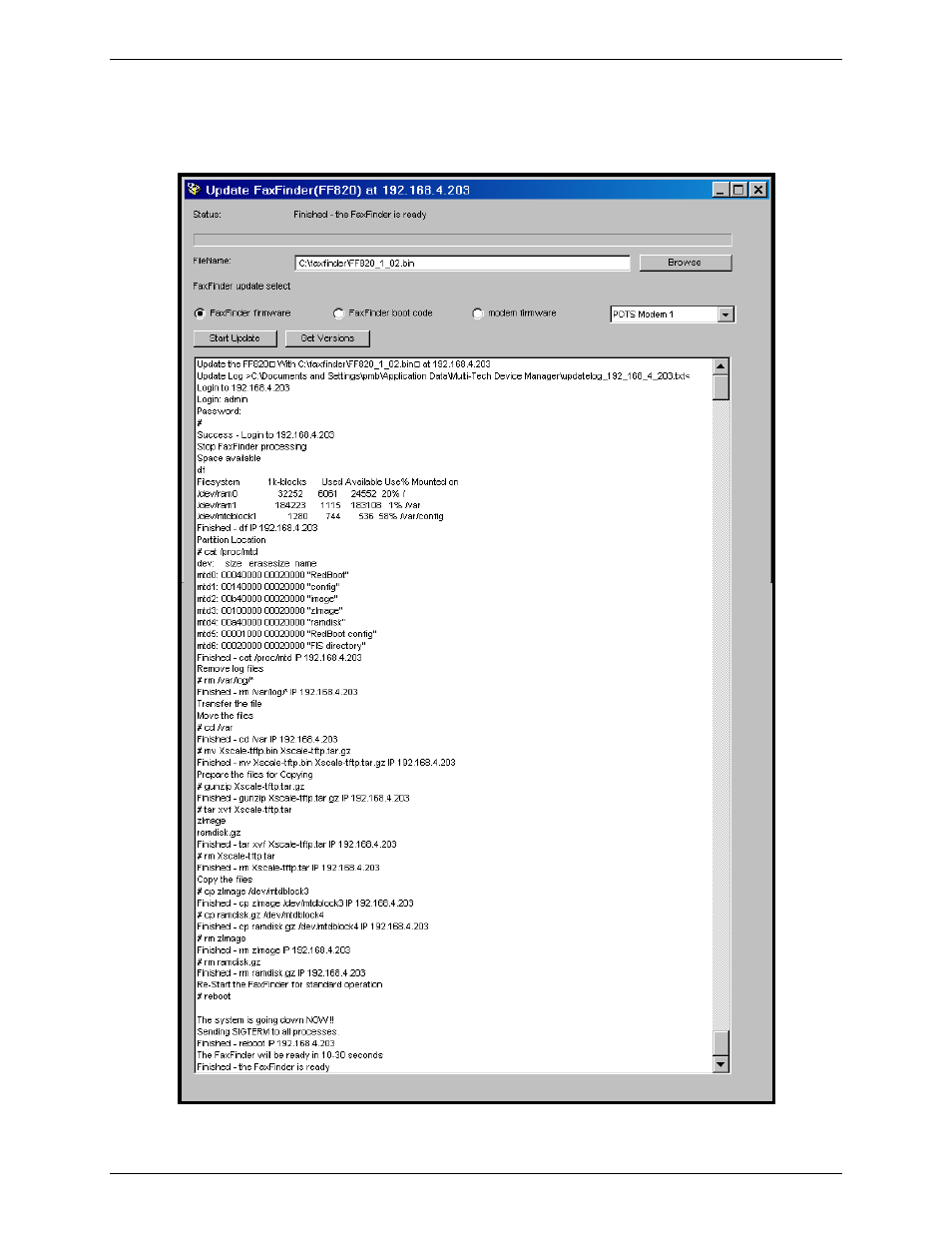Screen dimensions: 952x1233
Task: Click the Update FaxFinder title bar icon
Action: [194, 190]
